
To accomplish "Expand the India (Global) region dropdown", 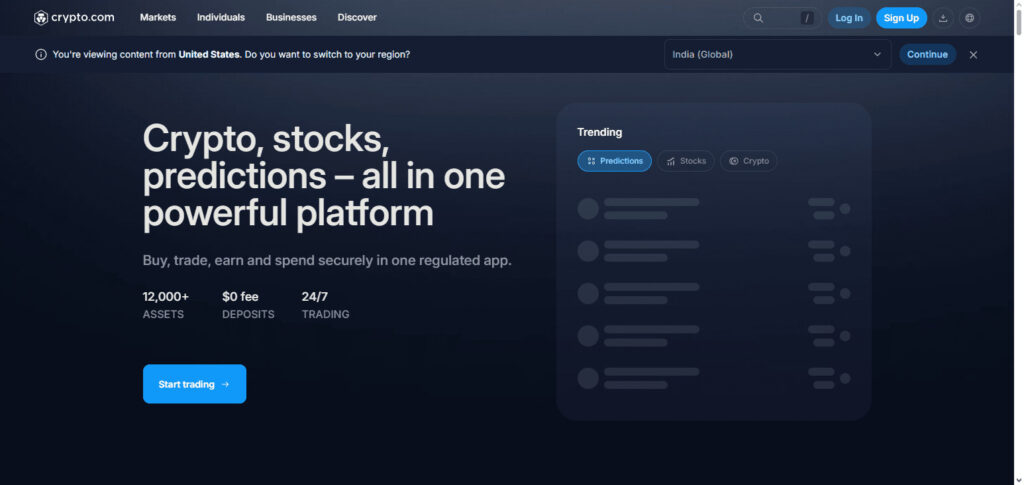I will click(x=777, y=55).
